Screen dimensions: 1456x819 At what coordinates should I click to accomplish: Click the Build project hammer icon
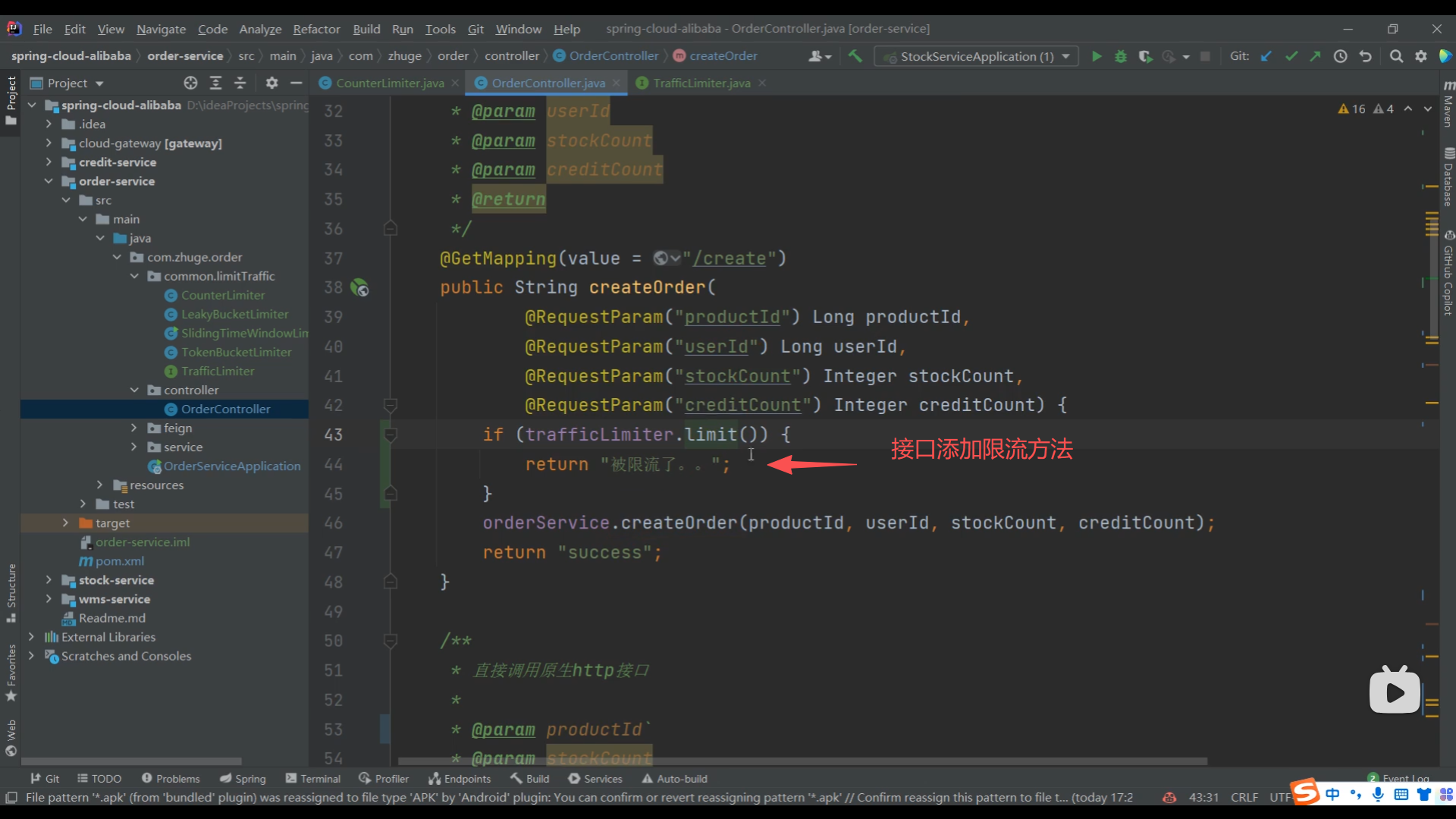(855, 56)
